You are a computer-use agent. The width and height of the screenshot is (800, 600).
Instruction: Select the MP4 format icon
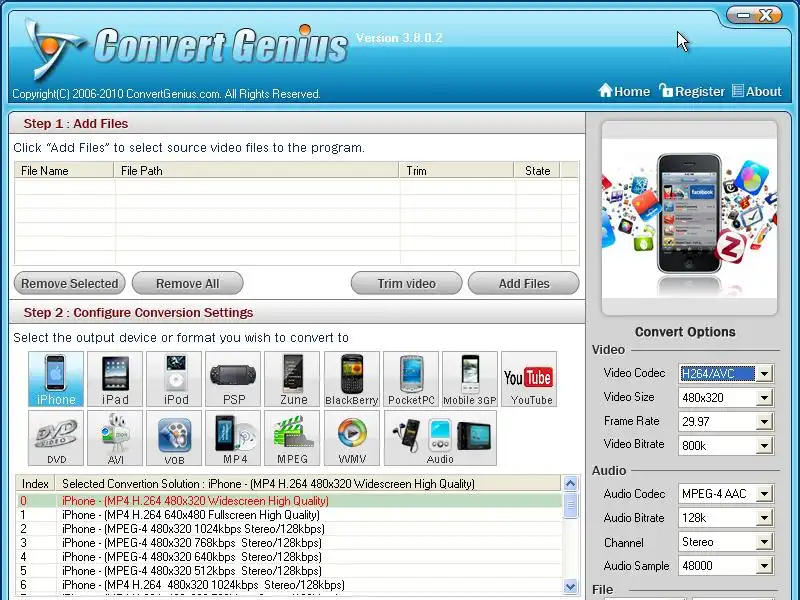(233, 438)
